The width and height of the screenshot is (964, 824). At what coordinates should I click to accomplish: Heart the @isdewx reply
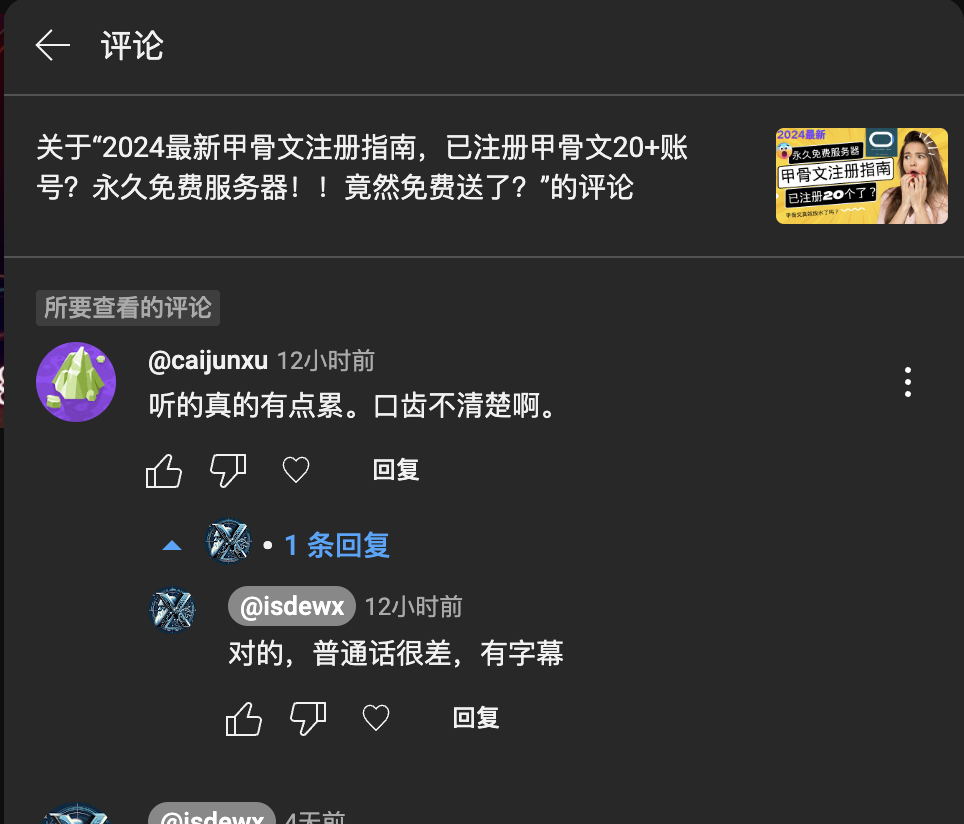(376, 718)
